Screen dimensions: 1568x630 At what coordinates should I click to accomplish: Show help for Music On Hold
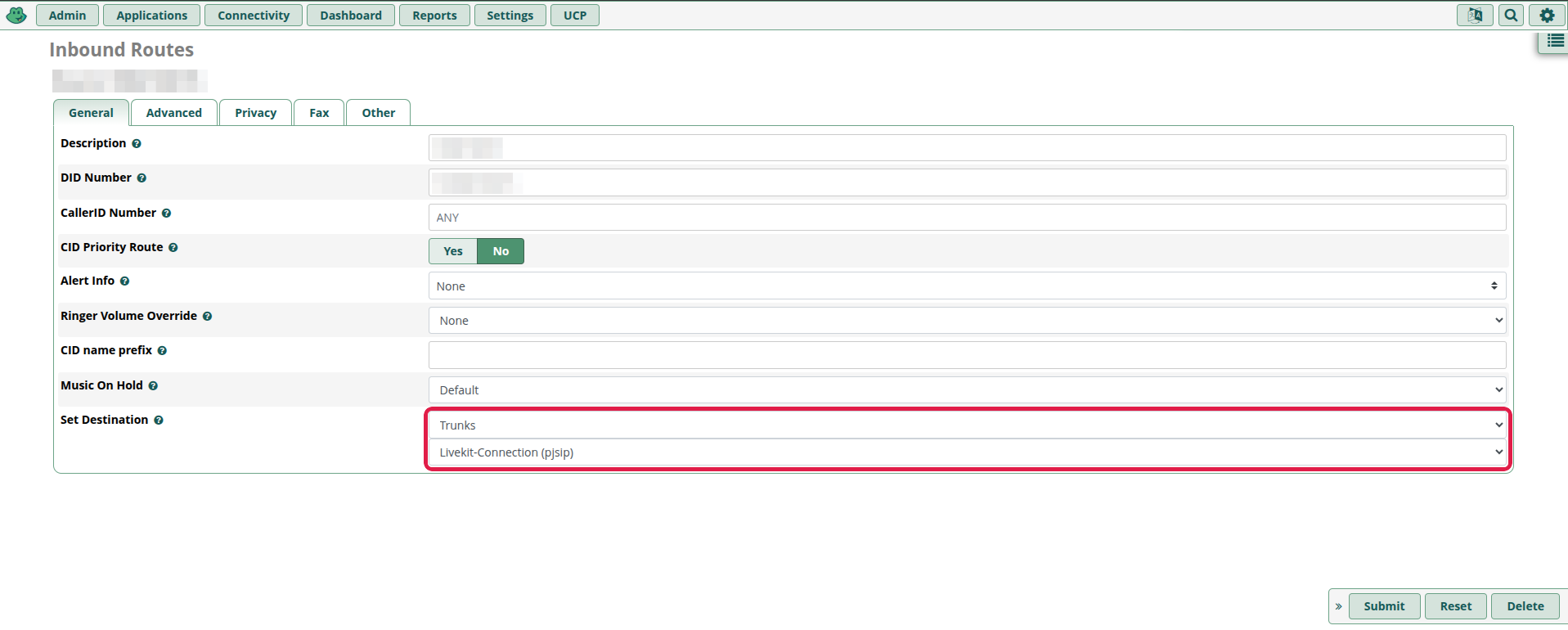pos(153,386)
